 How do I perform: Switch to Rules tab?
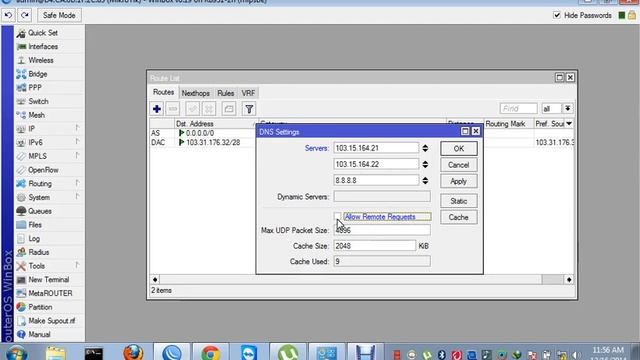(x=225, y=93)
